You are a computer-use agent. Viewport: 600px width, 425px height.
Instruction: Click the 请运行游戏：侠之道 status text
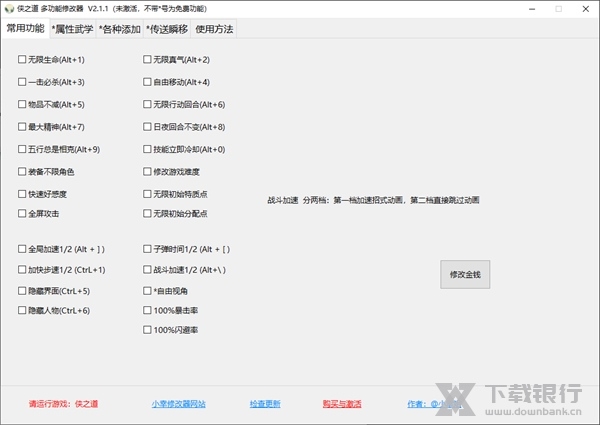point(64,404)
